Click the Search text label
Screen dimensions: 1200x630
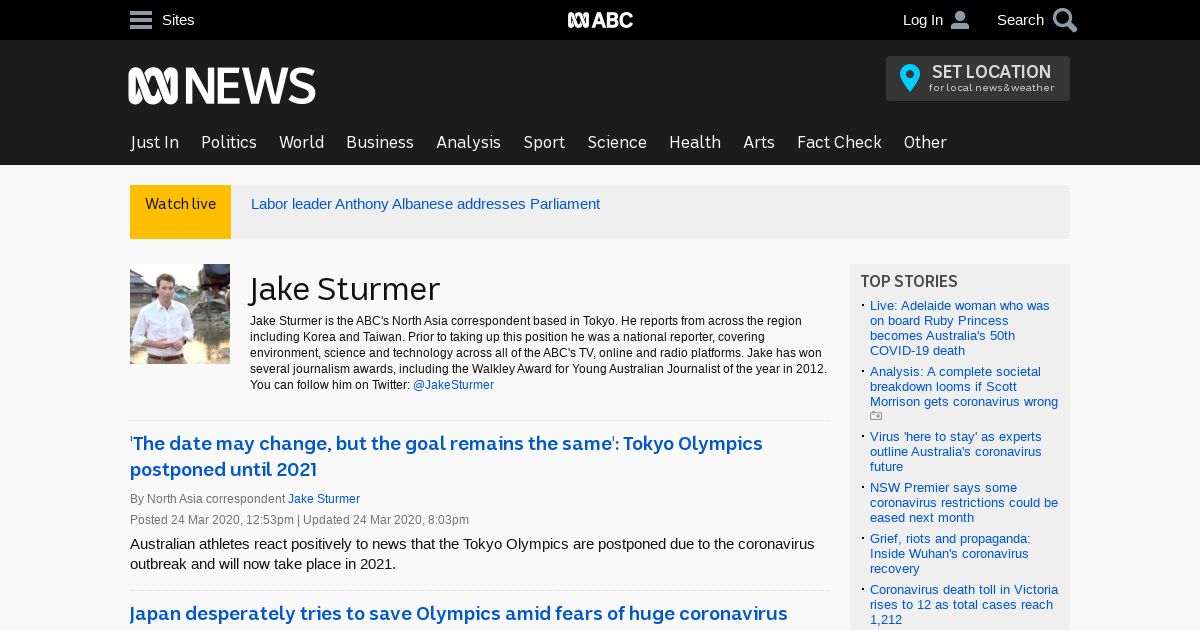tap(1020, 20)
